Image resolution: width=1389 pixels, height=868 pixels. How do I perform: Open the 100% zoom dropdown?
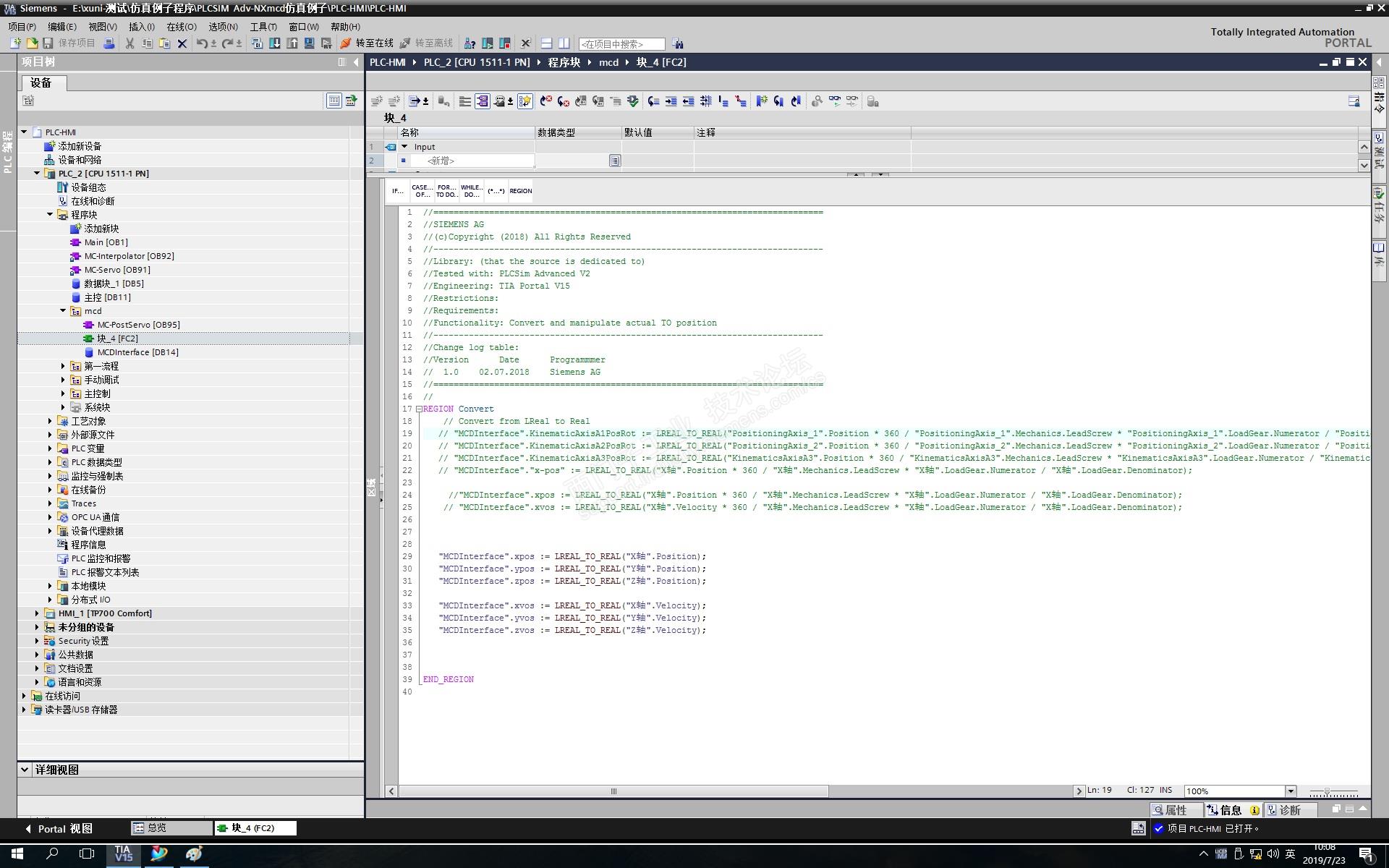(x=1291, y=791)
